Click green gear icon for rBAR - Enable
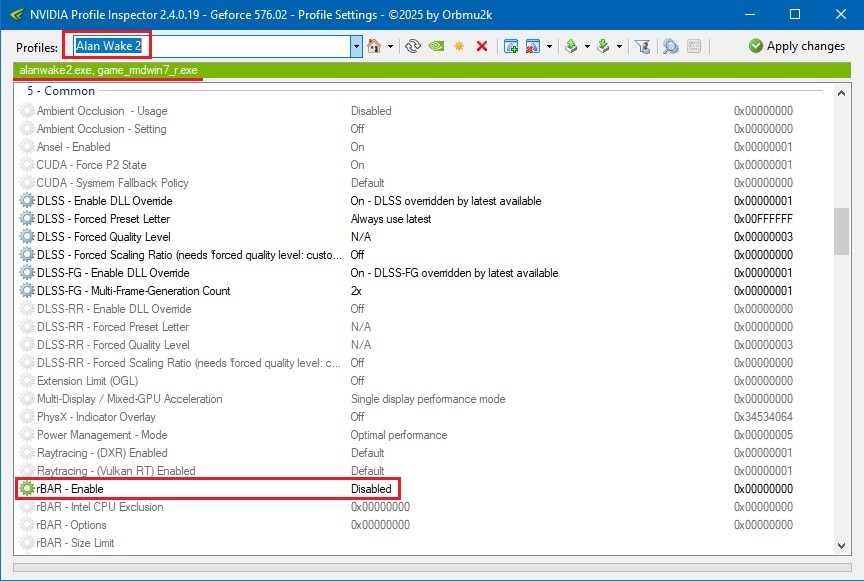This screenshot has width=864, height=581. pos(27,489)
